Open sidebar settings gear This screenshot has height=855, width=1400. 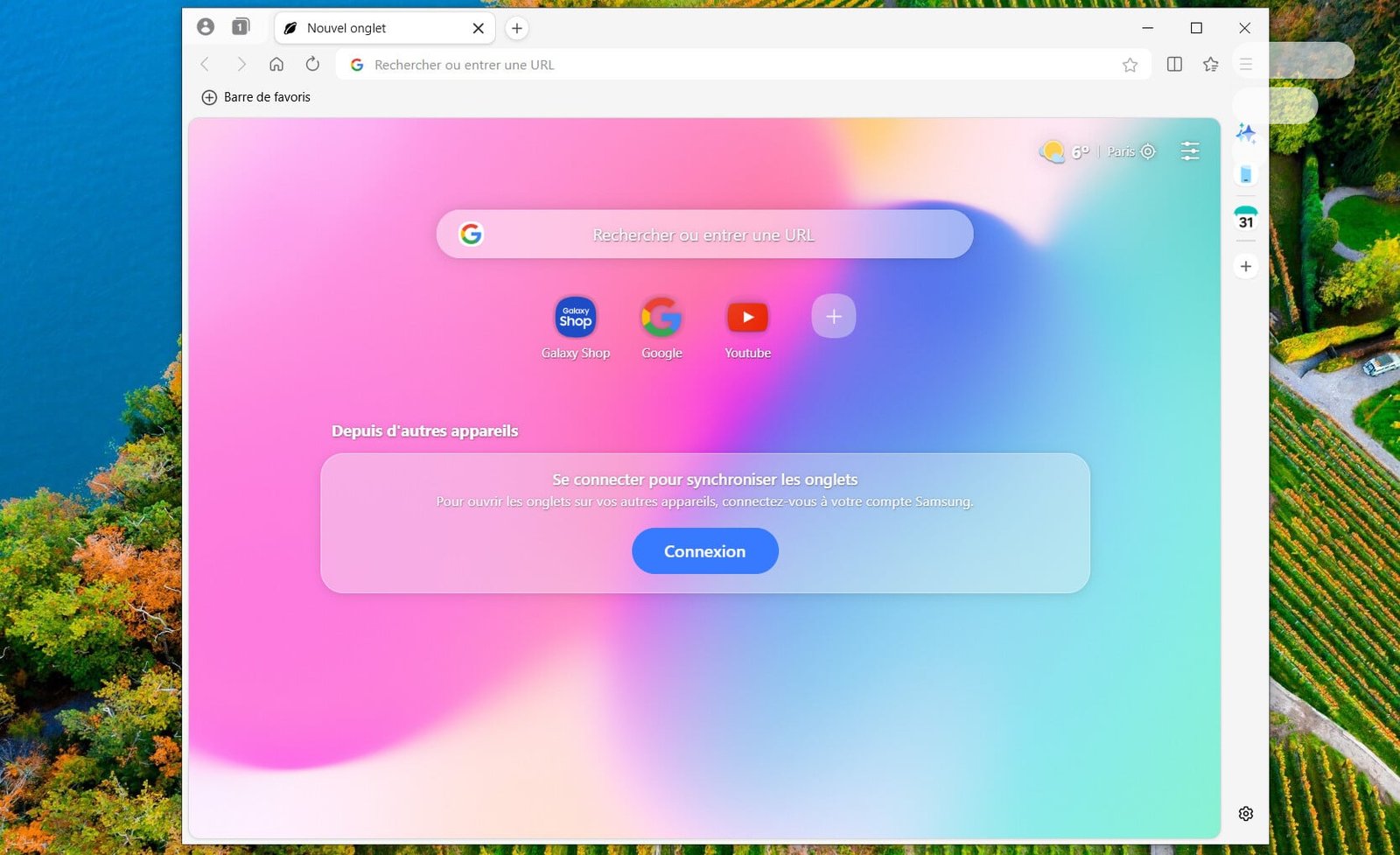1245,814
